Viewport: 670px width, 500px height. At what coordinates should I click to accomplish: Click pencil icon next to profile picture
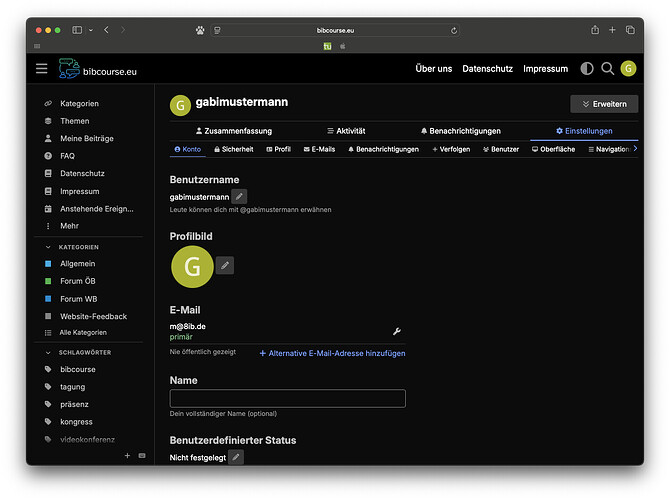coord(225,265)
